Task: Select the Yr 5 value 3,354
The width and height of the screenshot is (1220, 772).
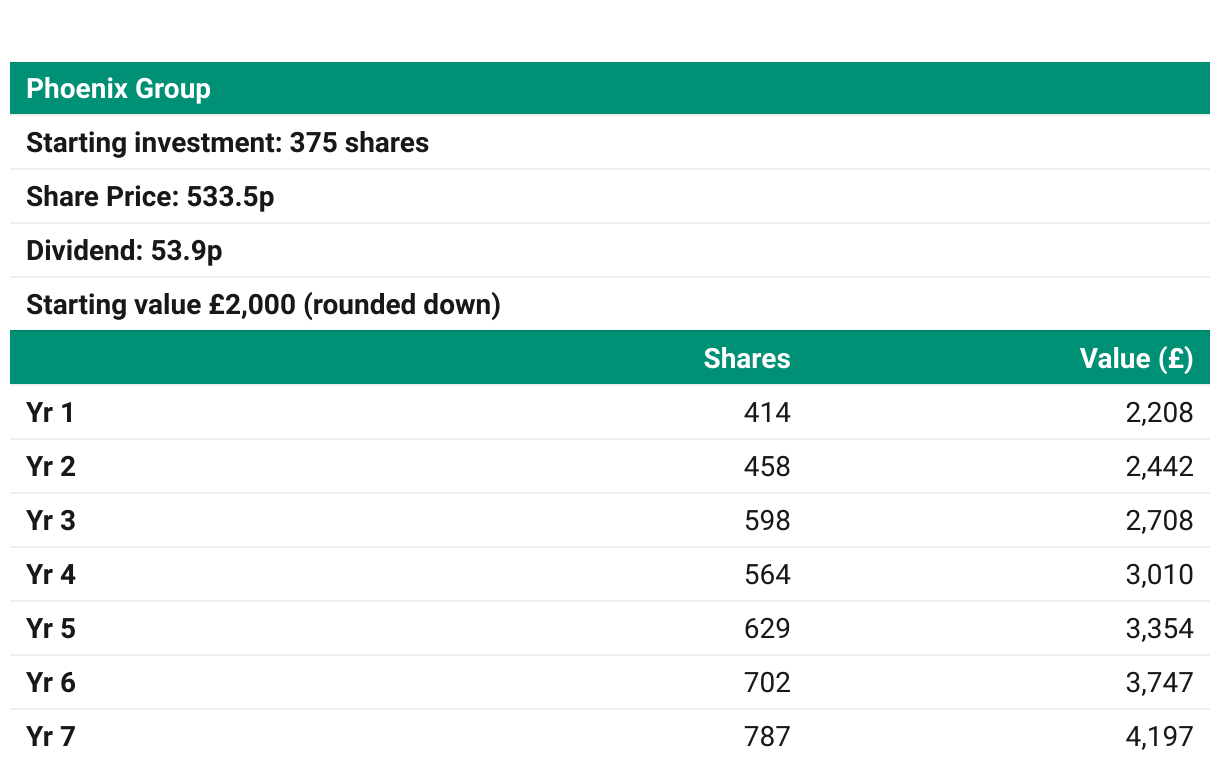Action: point(1159,628)
